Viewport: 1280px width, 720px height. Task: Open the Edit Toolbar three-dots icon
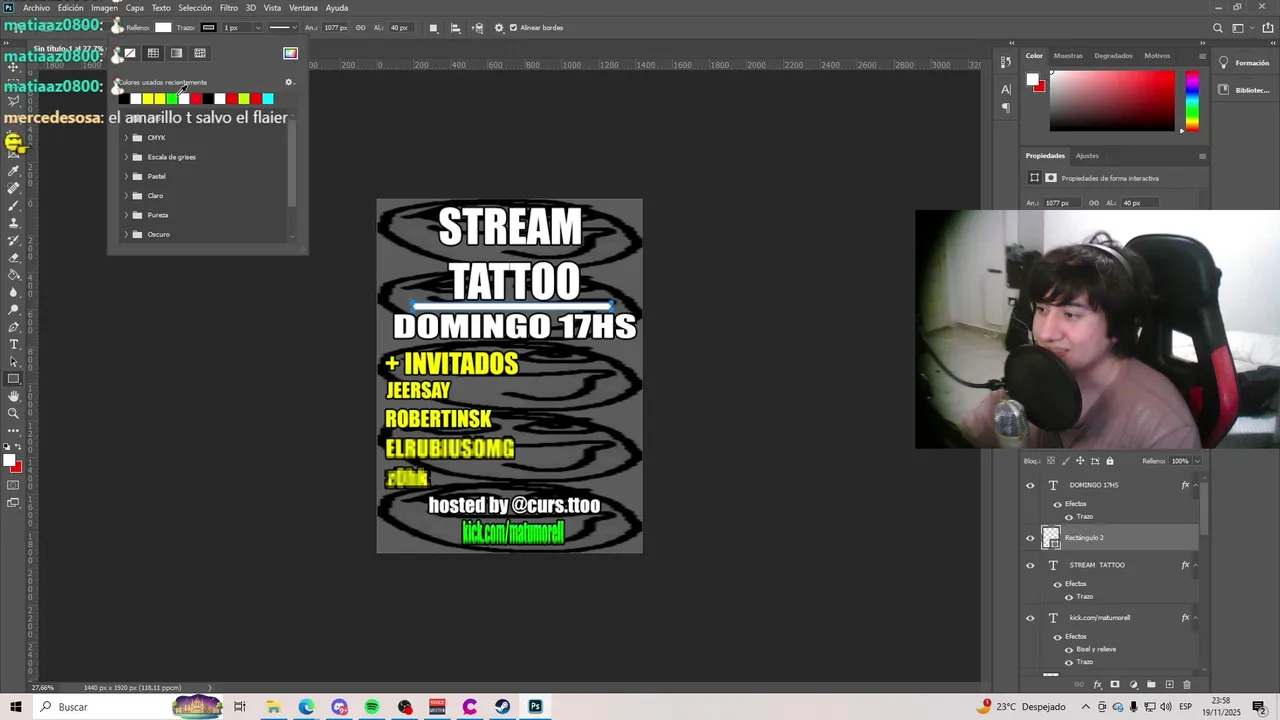coord(14,431)
